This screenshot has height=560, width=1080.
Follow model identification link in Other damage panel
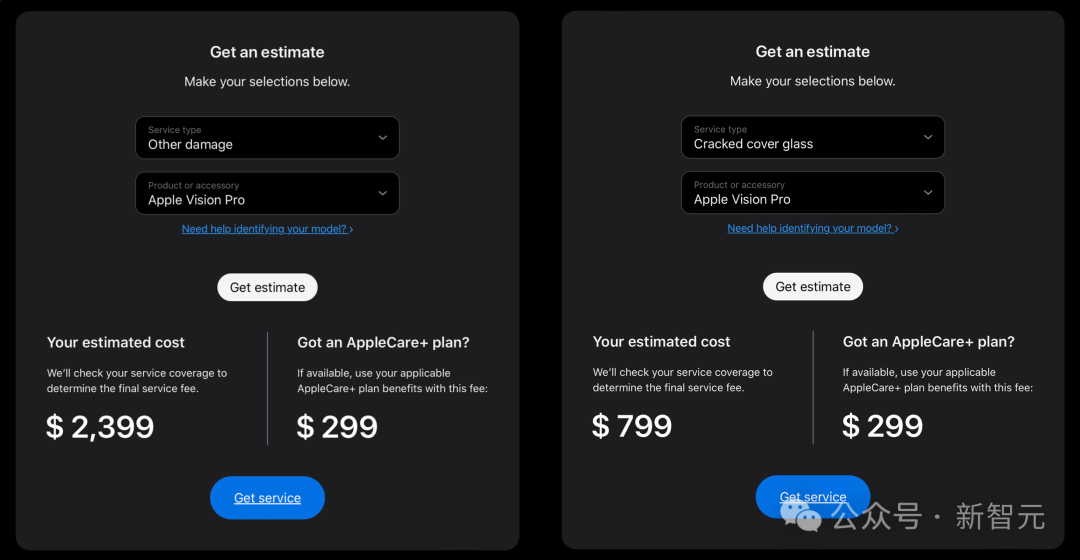coord(267,229)
